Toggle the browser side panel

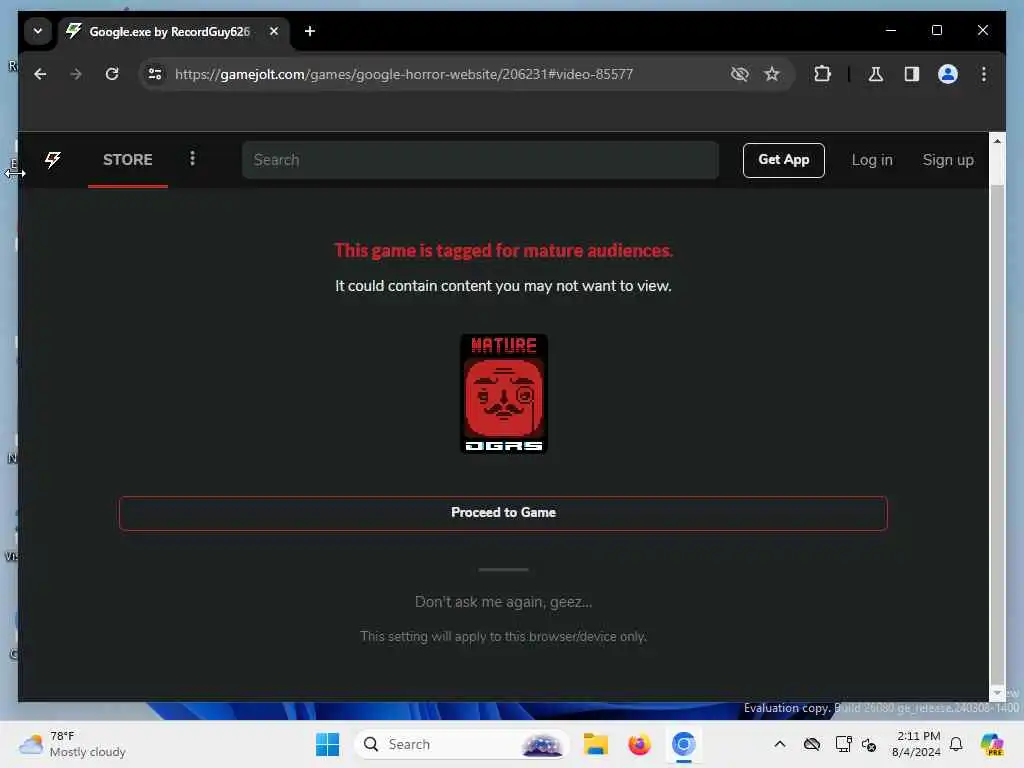click(912, 74)
